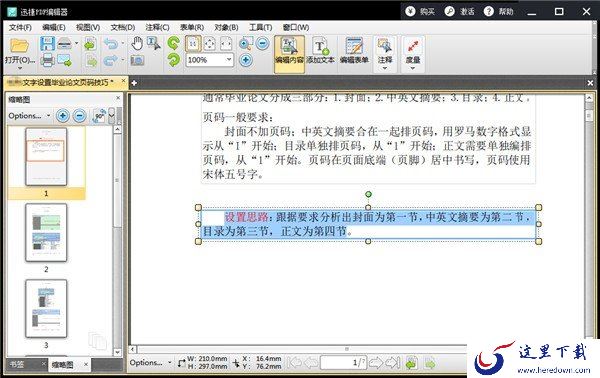600x378 pixels.
Task: Open the 文件(F) menu
Action: point(20,28)
